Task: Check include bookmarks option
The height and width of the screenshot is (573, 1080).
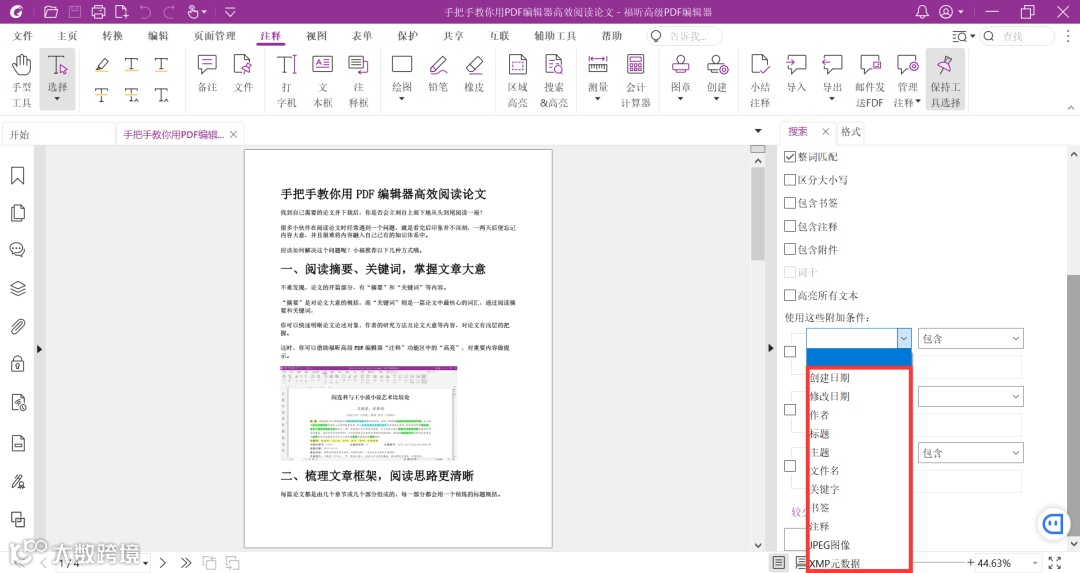Action: coord(790,202)
